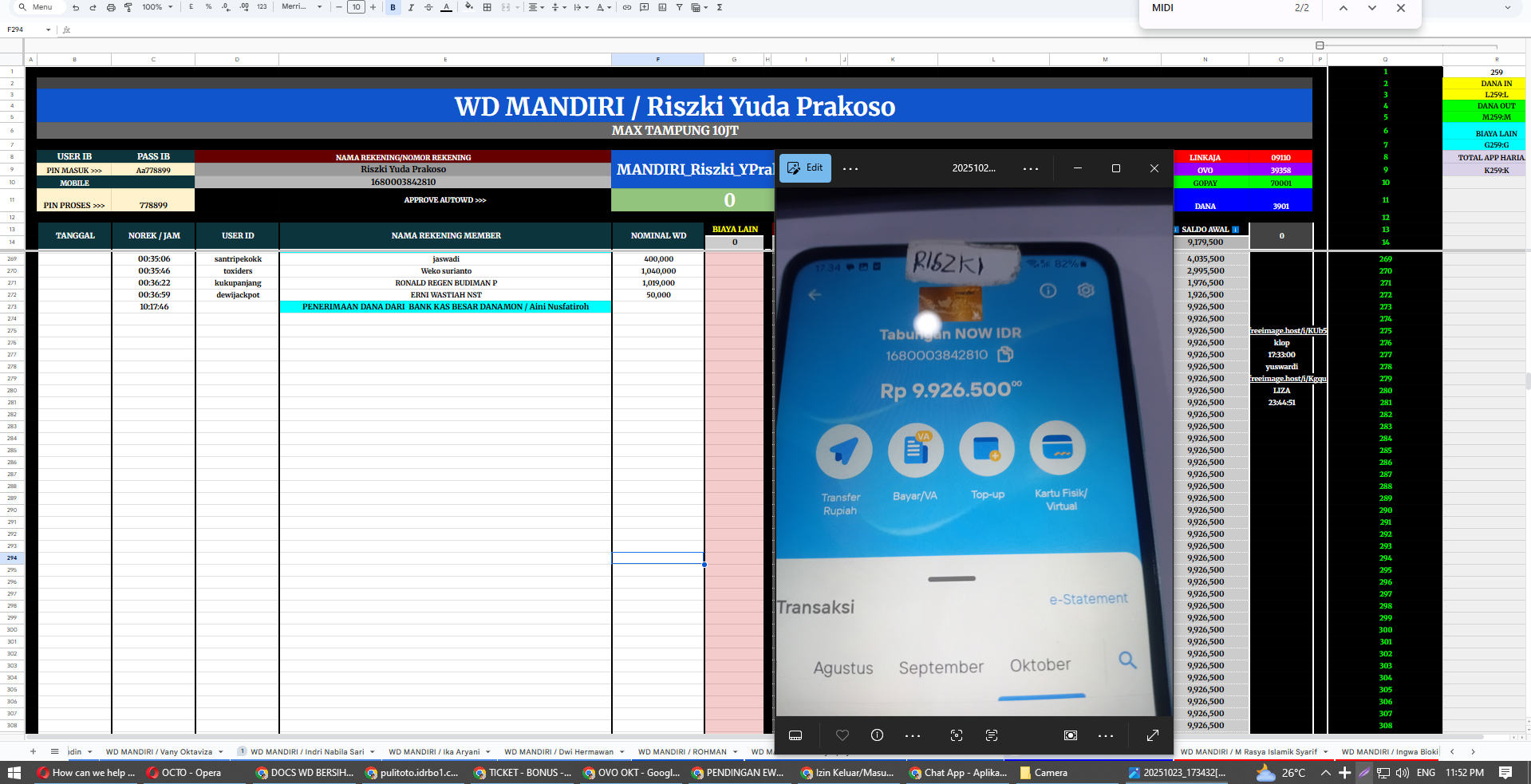Click the Create filter icon

click(x=679, y=7)
